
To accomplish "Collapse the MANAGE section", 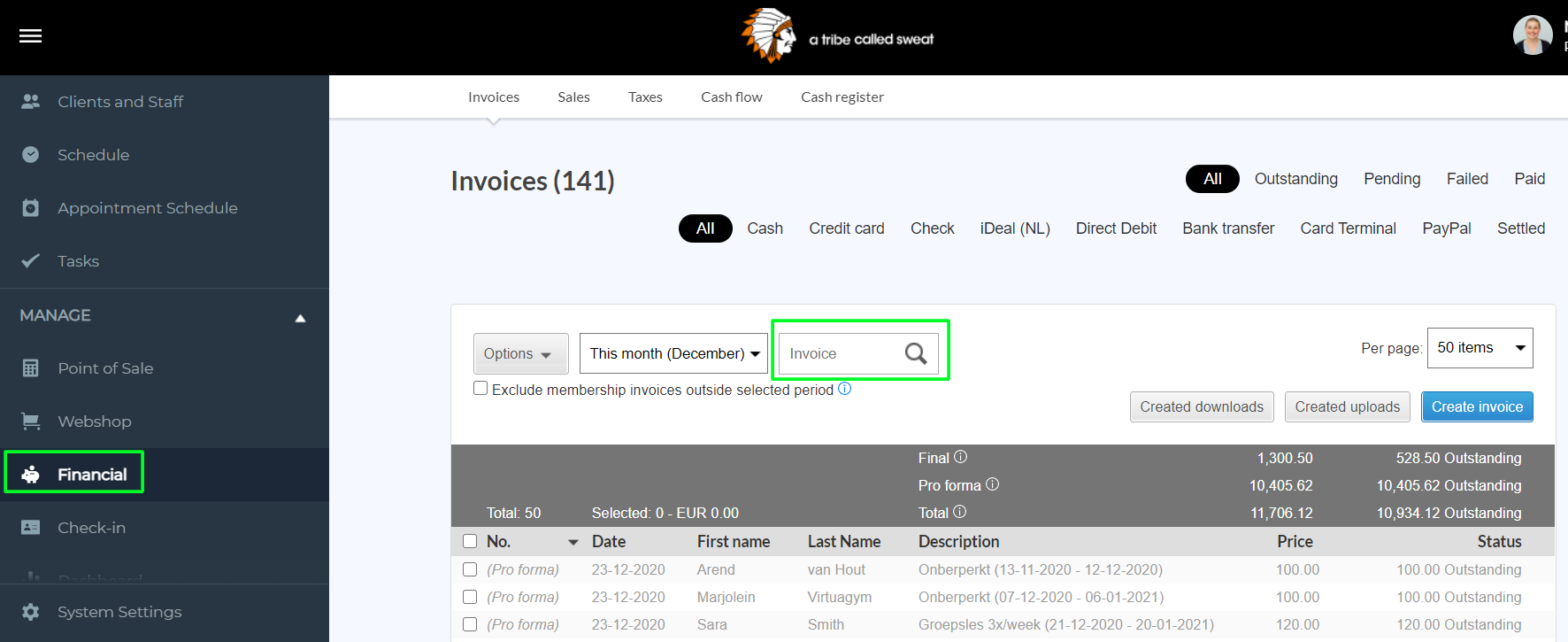I will coord(300,318).
